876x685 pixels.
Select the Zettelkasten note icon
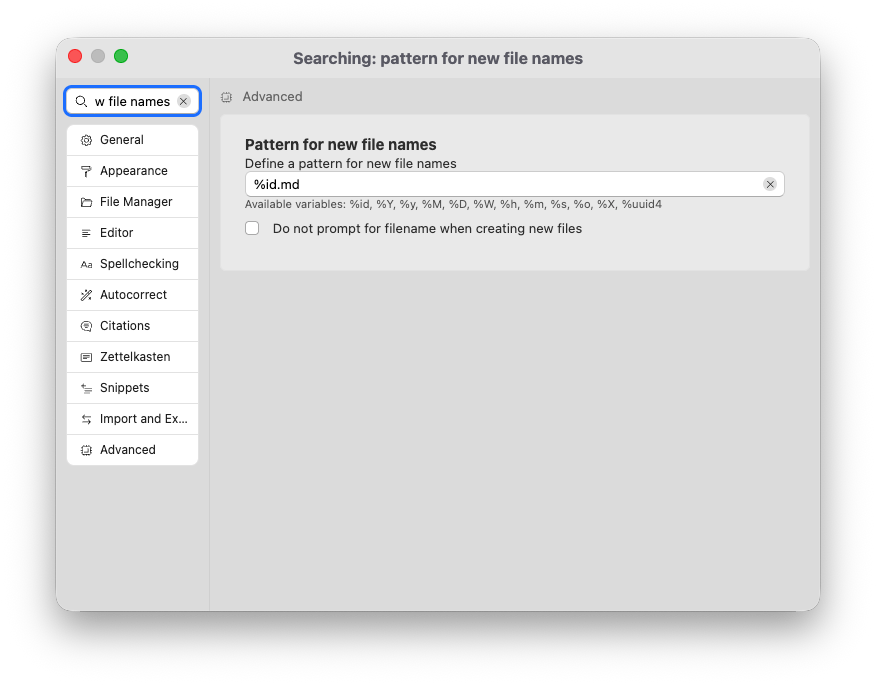[x=86, y=356]
